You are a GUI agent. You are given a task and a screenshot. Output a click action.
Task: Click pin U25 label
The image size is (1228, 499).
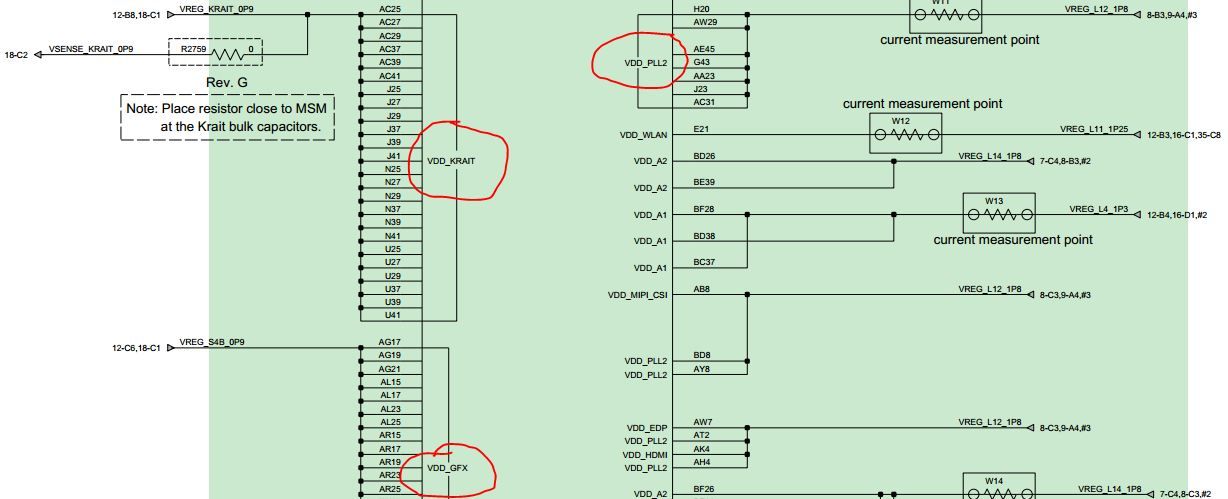pyautogui.click(x=393, y=248)
